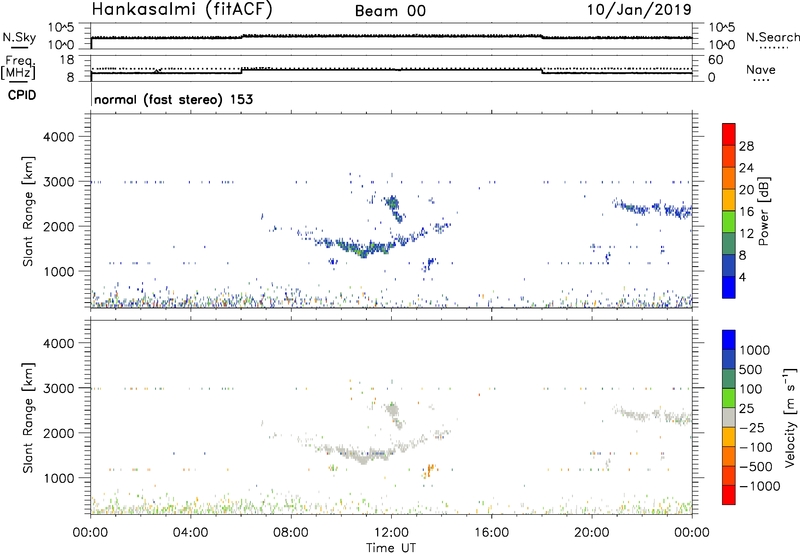This screenshot has width=800, height=554.
Task: Click Slant Range axis title of power panel
Action: click(x=28, y=211)
